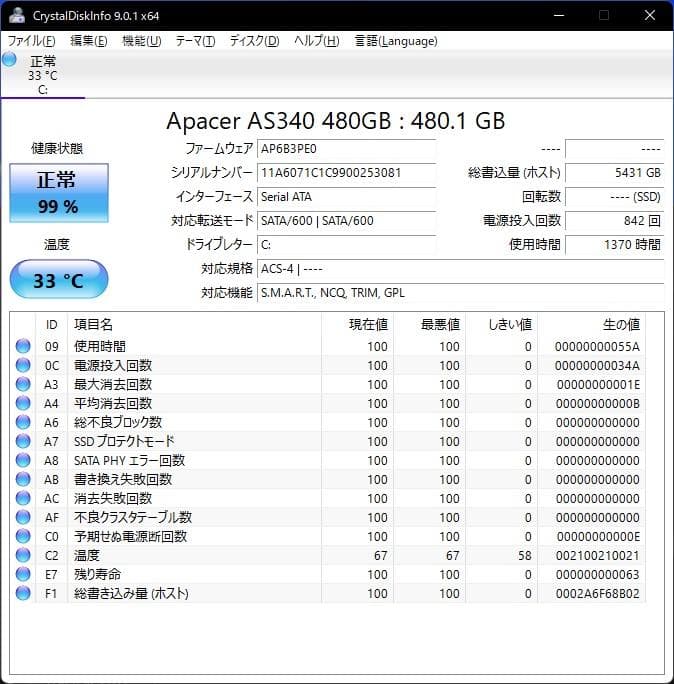This screenshot has height=684, width=674.
Task: Click status orb for A3 最大消去回数 row
Action: (23, 384)
